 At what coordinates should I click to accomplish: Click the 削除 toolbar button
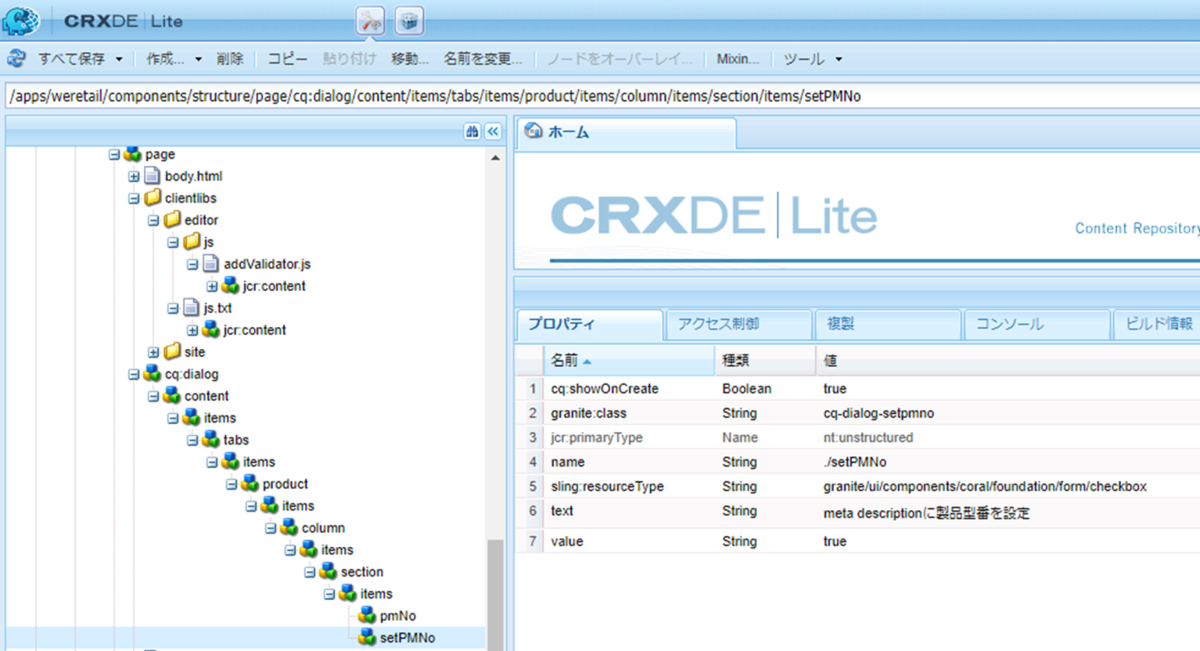(x=230, y=59)
